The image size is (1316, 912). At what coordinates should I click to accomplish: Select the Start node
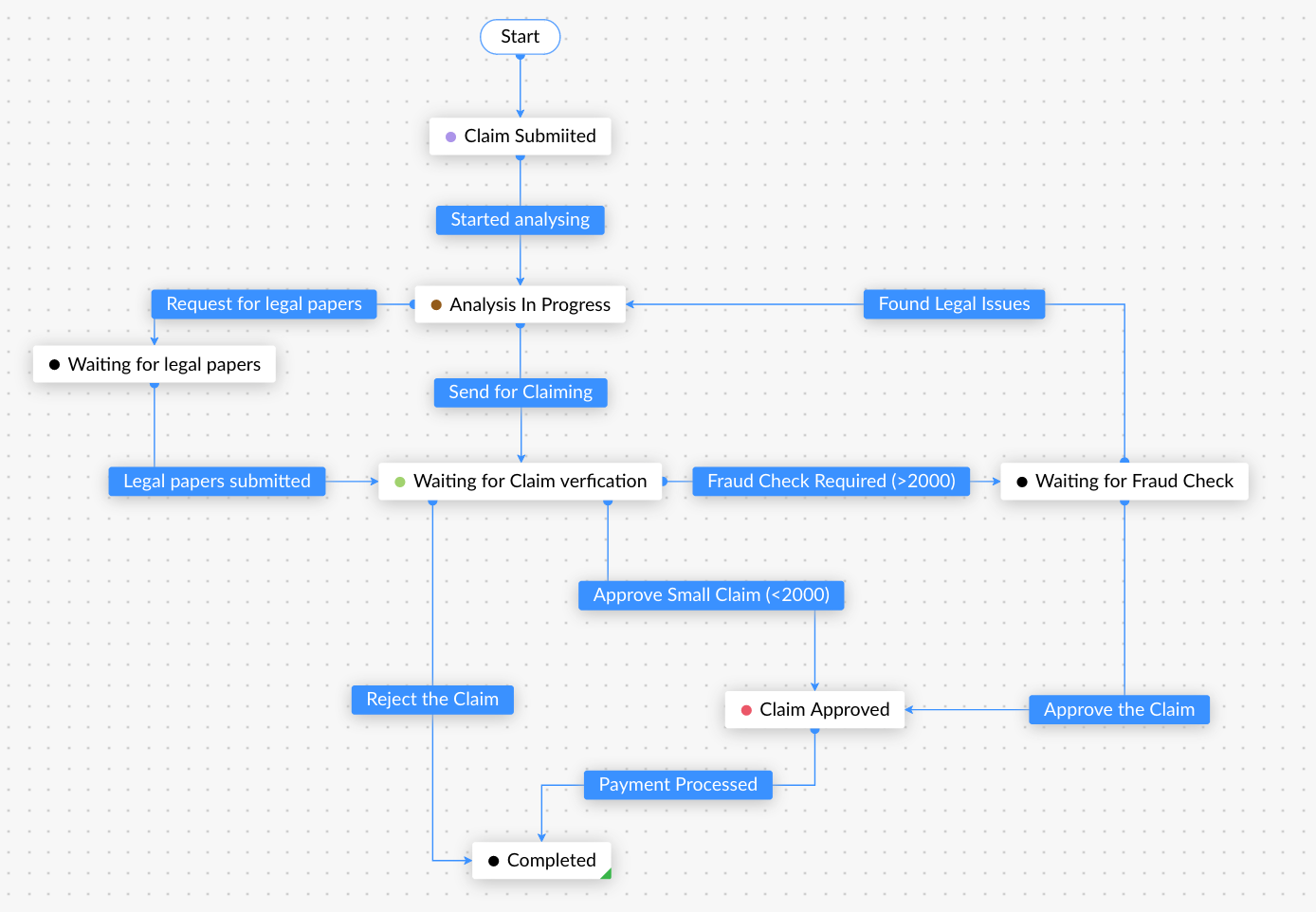click(520, 37)
